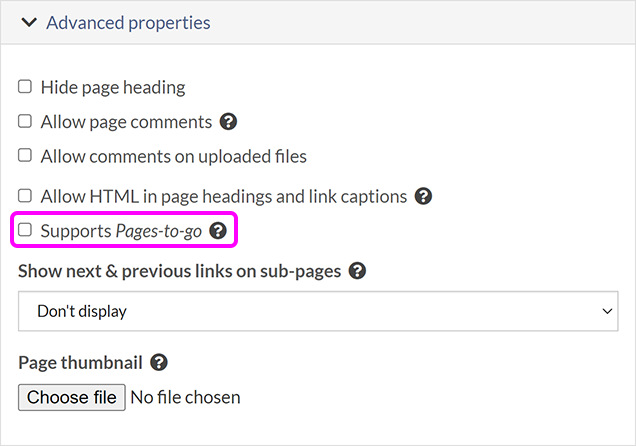The height and width of the screenshot is (446, 636).
Task: Toggle the Allow HTML in page headings checkbox
Action: pos(25,196)
